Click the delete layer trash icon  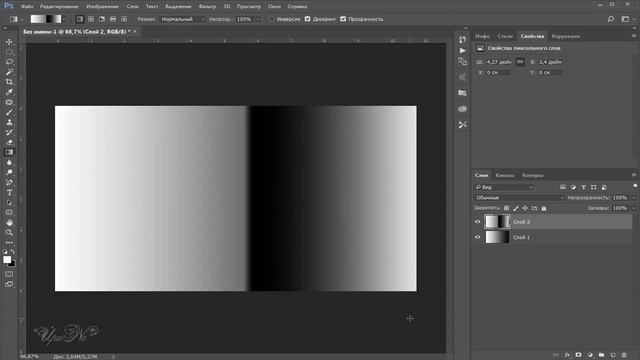click(x=624, y=355)
